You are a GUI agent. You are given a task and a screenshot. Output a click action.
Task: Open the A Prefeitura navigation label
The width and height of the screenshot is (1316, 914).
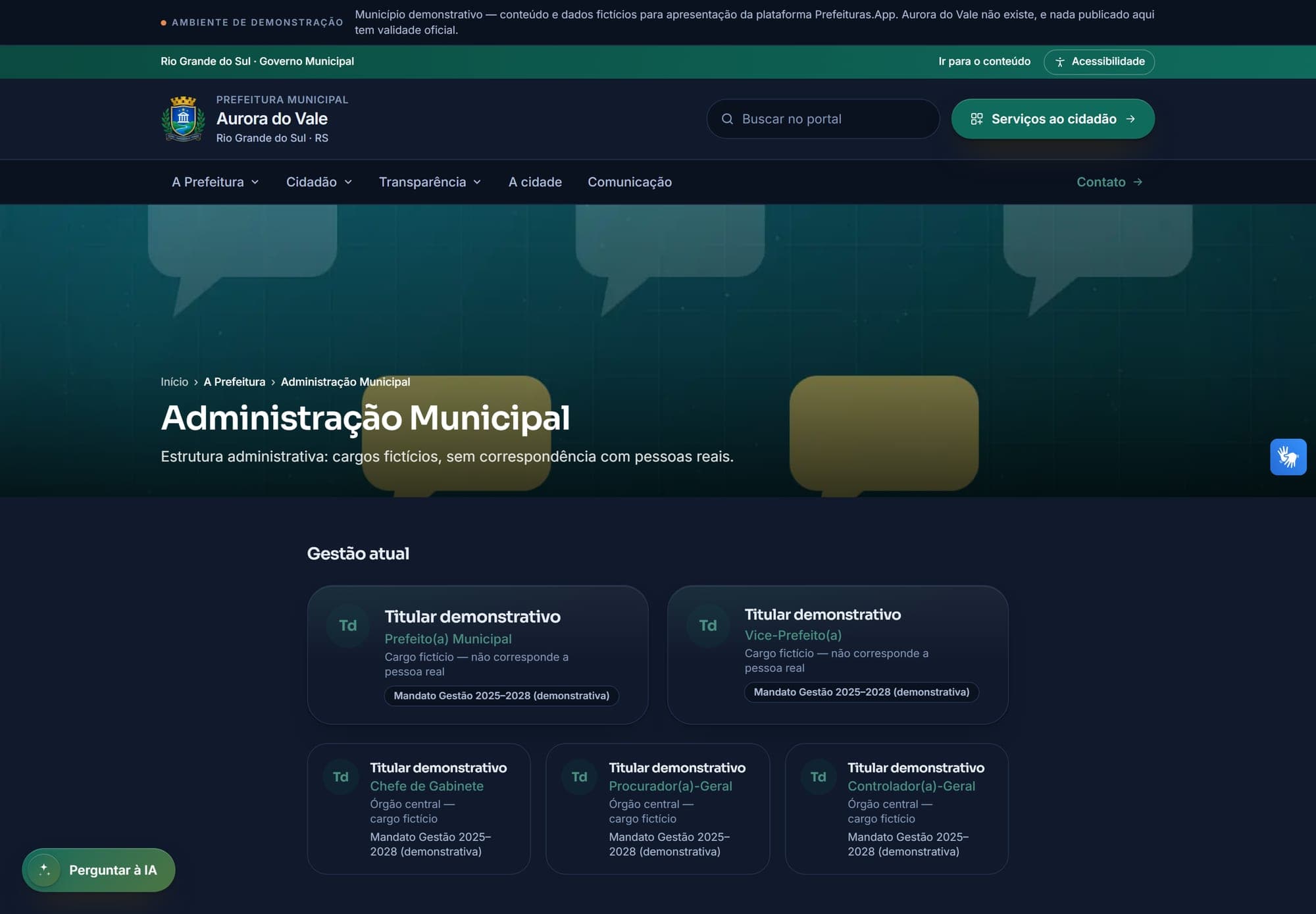click(x=208, y=182)
